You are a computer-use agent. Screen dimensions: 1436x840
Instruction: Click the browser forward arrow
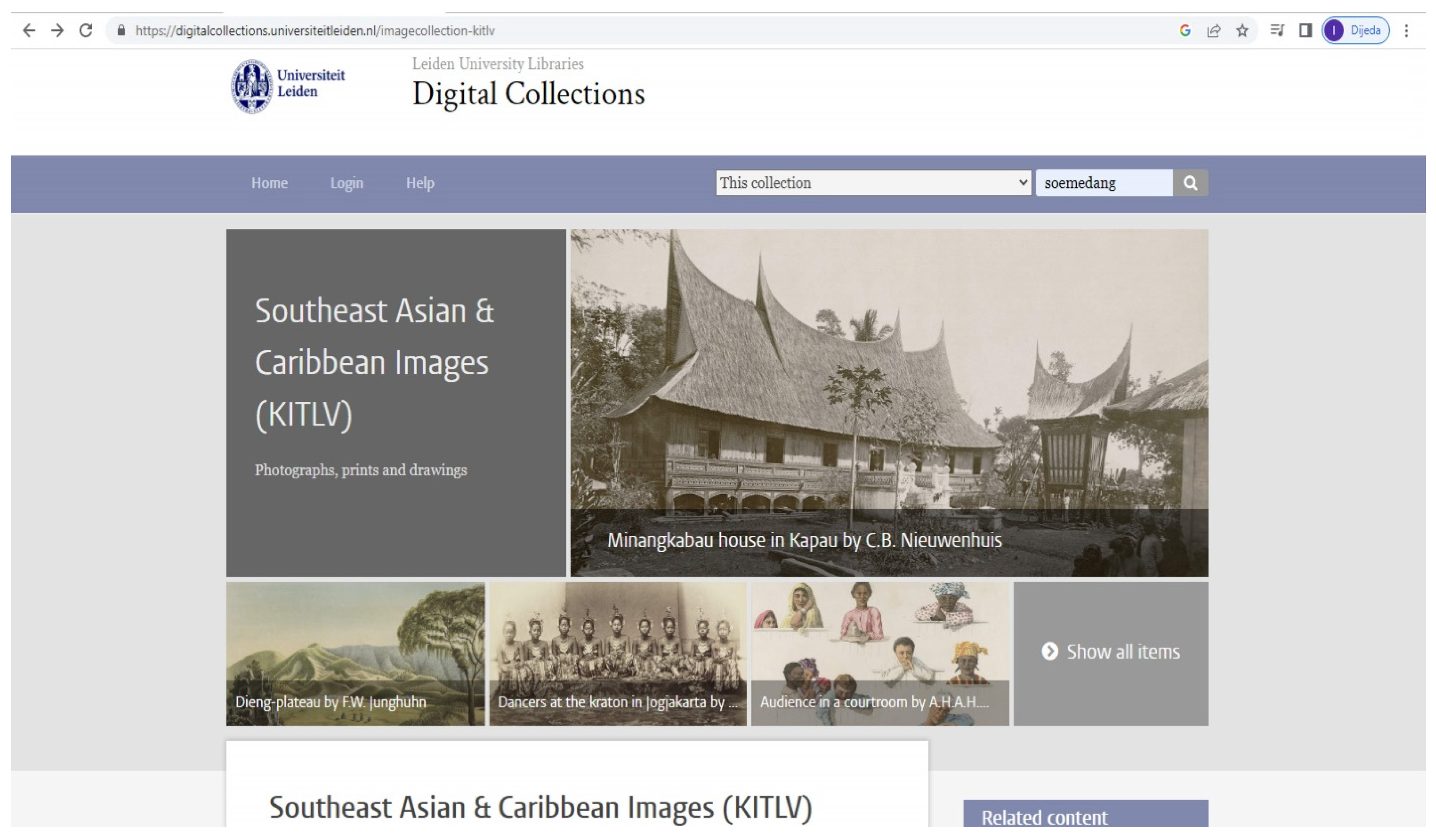[x=58, y=30]
